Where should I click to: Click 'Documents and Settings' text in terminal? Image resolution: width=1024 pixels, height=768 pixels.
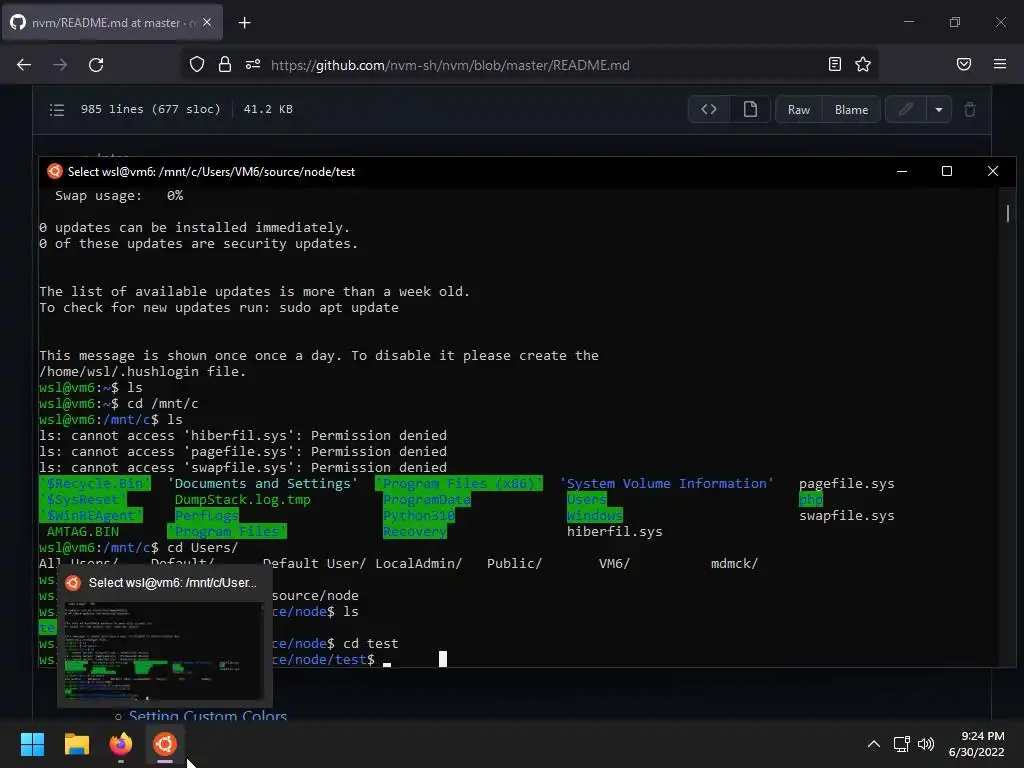263,483
